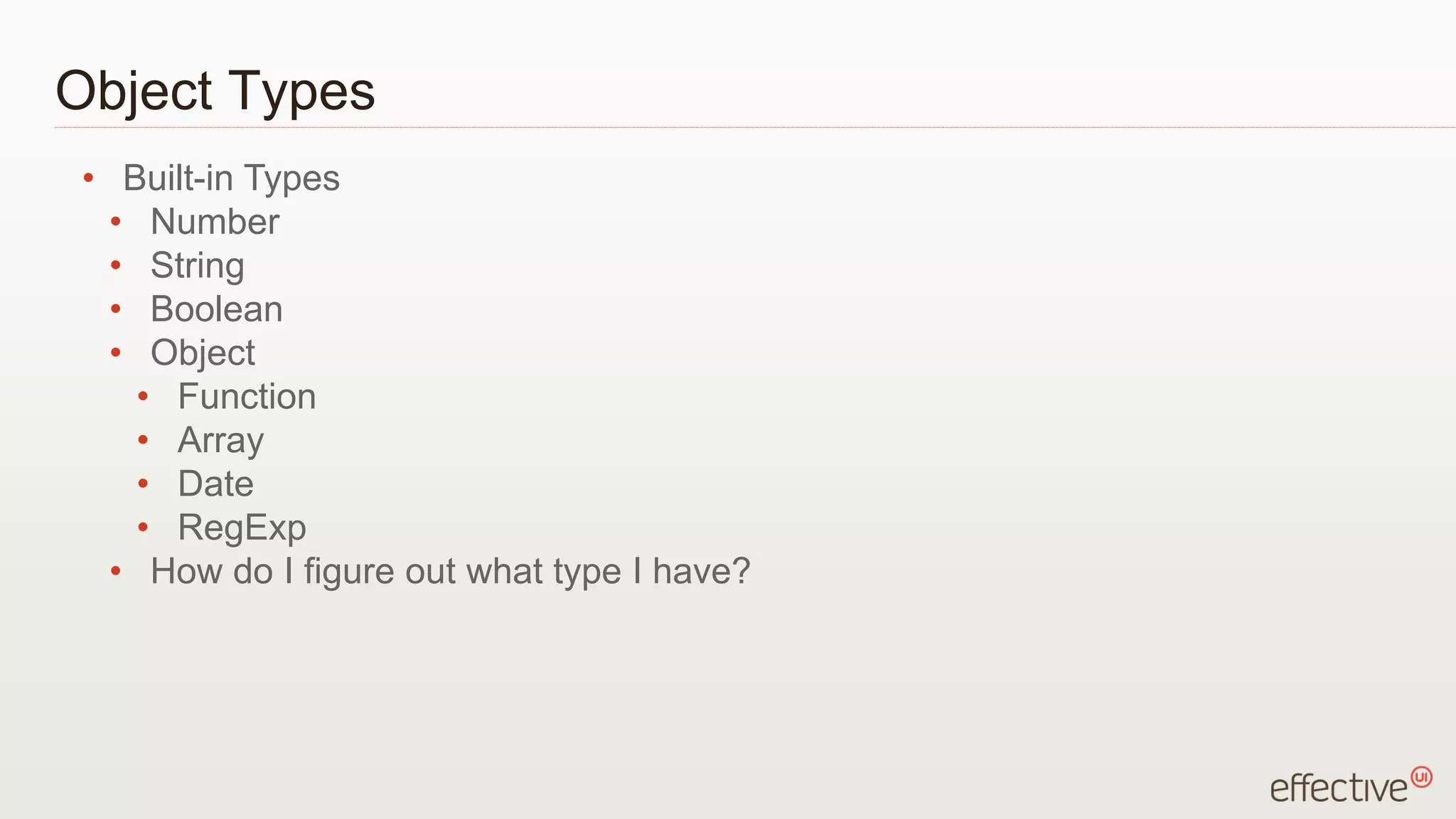This screenshot has height=819, width=1456.
Task: Click the red bullet beside Boolean
Action: 116,309
